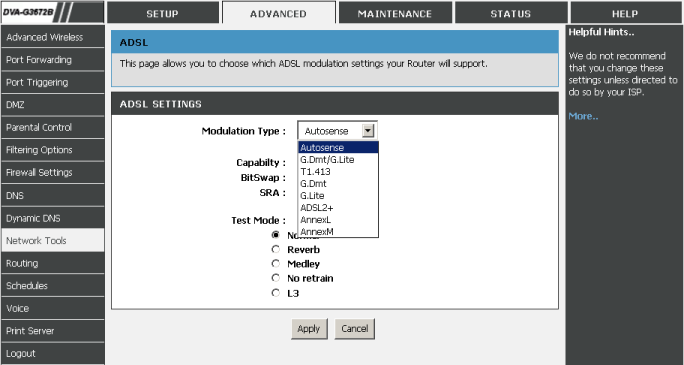684x365 pixels.
Task: Select G.Lite from the list
Action: (338, 195)
